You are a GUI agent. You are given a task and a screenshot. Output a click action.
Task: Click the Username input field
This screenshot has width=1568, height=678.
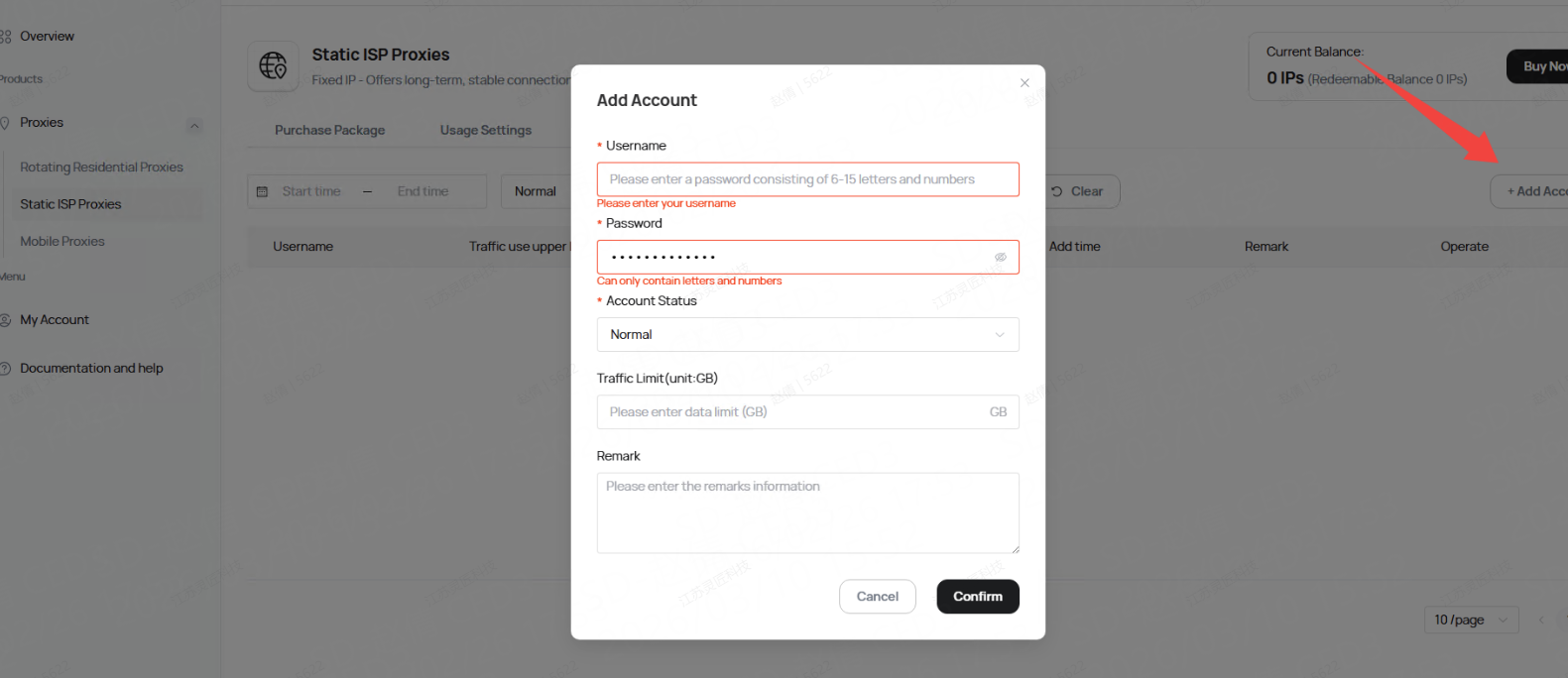[807, 179]
